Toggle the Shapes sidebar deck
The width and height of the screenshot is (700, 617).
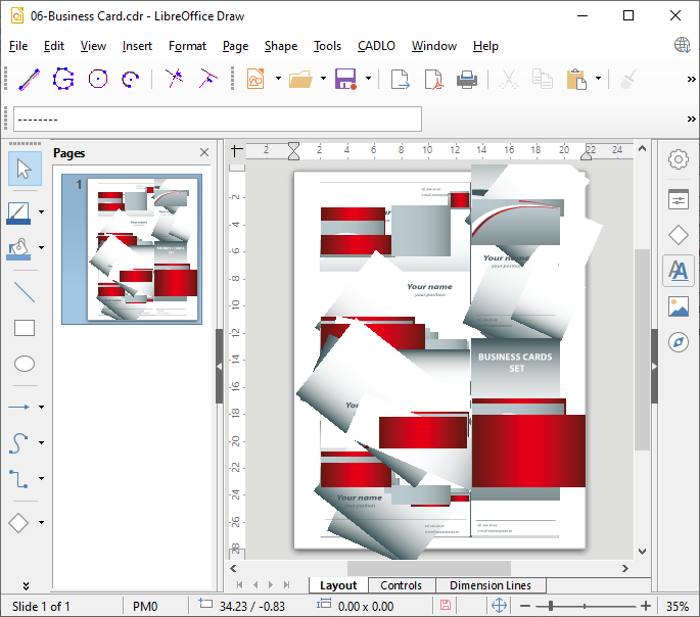678,235
